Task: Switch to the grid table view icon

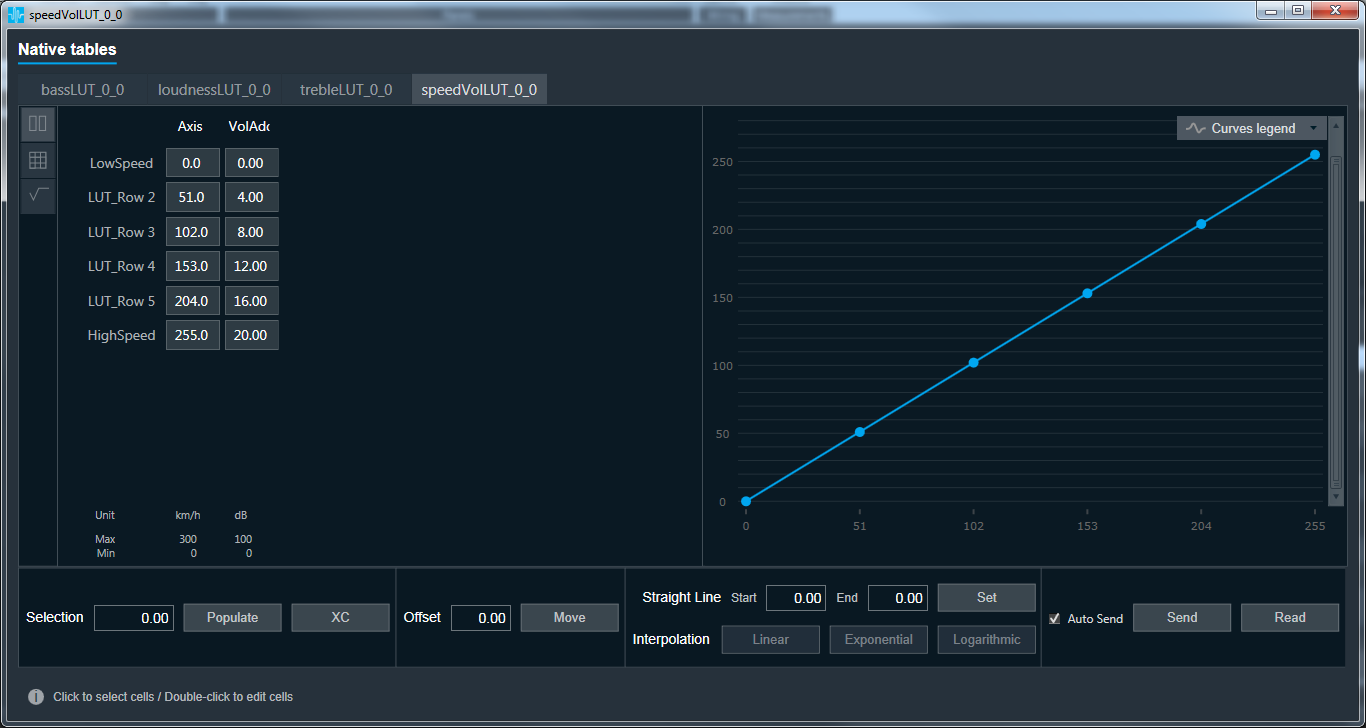Action: coord(38,160)
